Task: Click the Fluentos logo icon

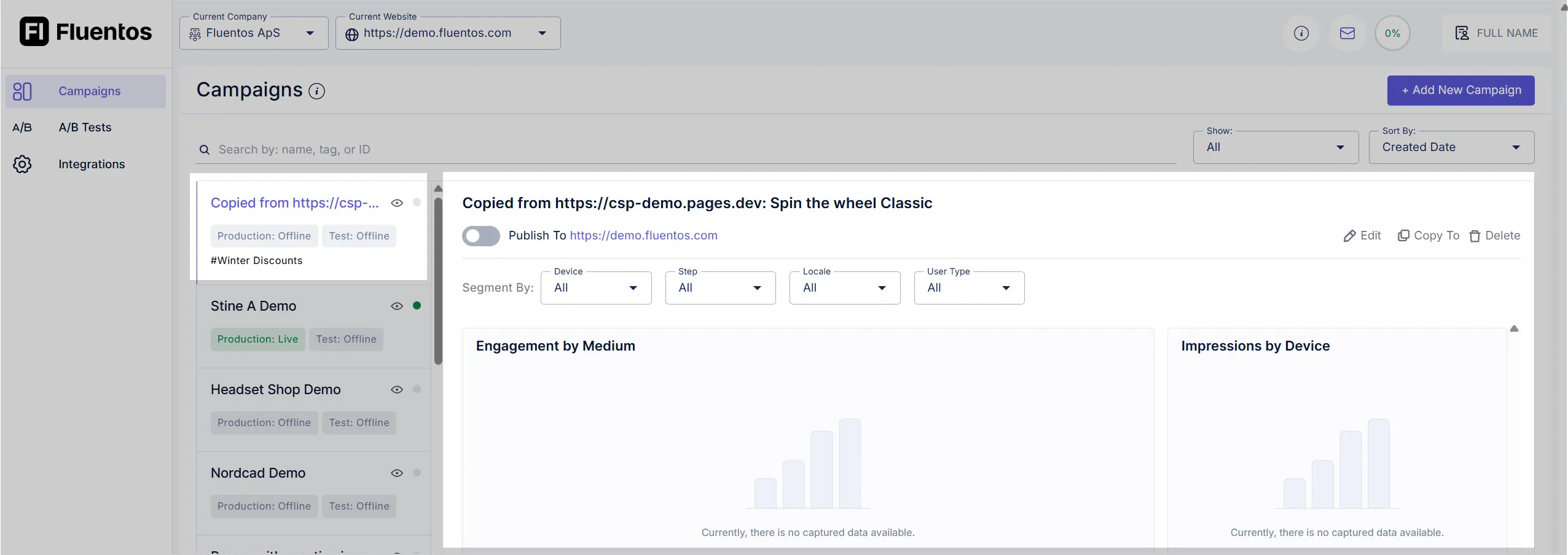Action: (x=34, y=31)
